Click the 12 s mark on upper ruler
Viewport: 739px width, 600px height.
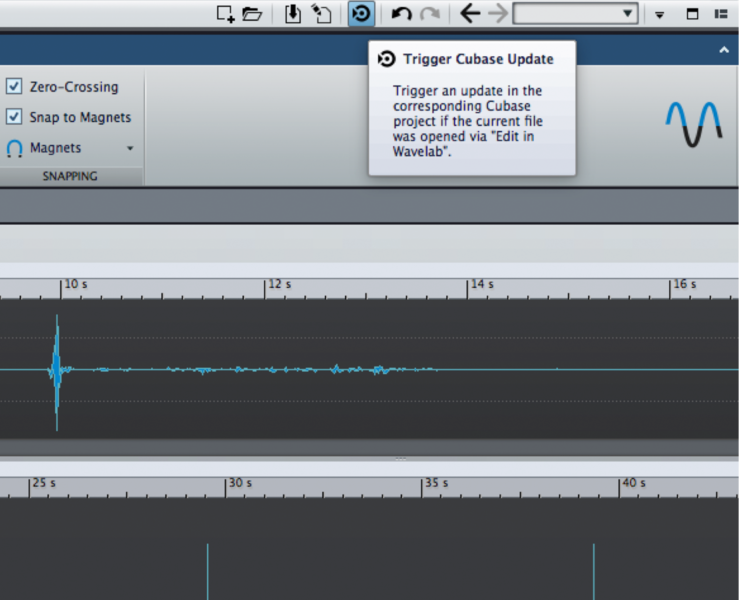279,284
